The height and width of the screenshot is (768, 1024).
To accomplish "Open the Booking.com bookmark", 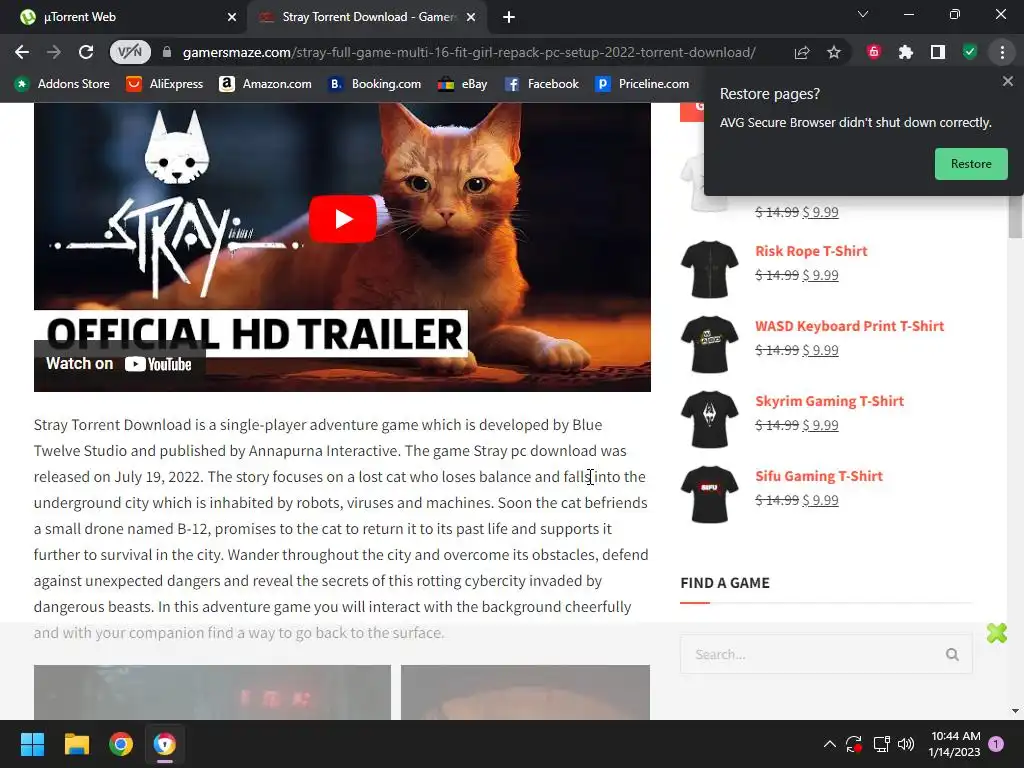I will coord(374,84).
